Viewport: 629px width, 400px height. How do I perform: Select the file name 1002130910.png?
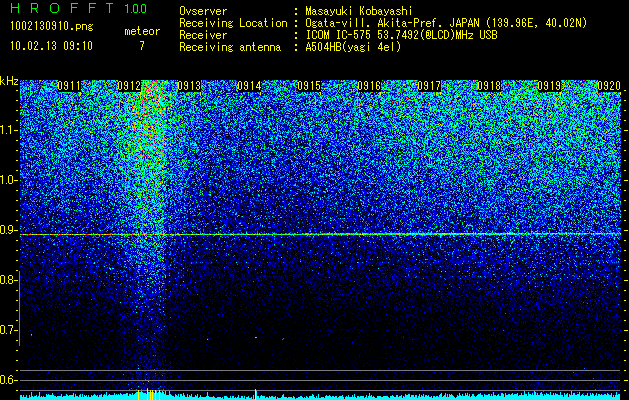coord(52,26)
